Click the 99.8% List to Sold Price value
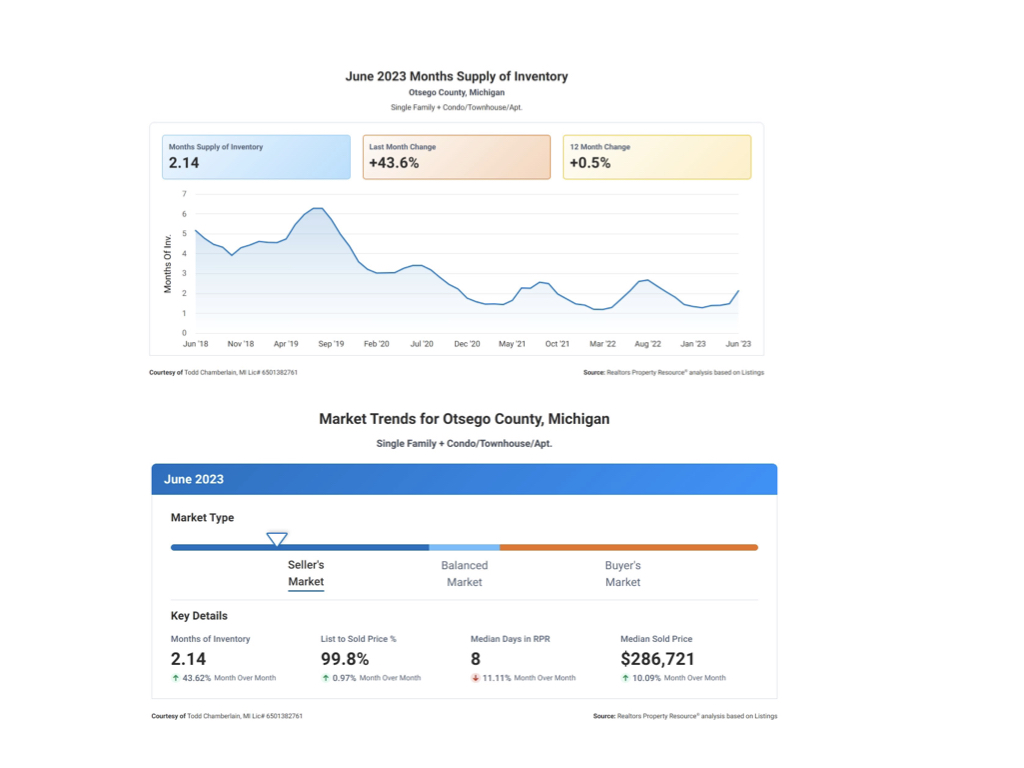The height and width of the screenshot is (768, 1024). tap(345, 659)
